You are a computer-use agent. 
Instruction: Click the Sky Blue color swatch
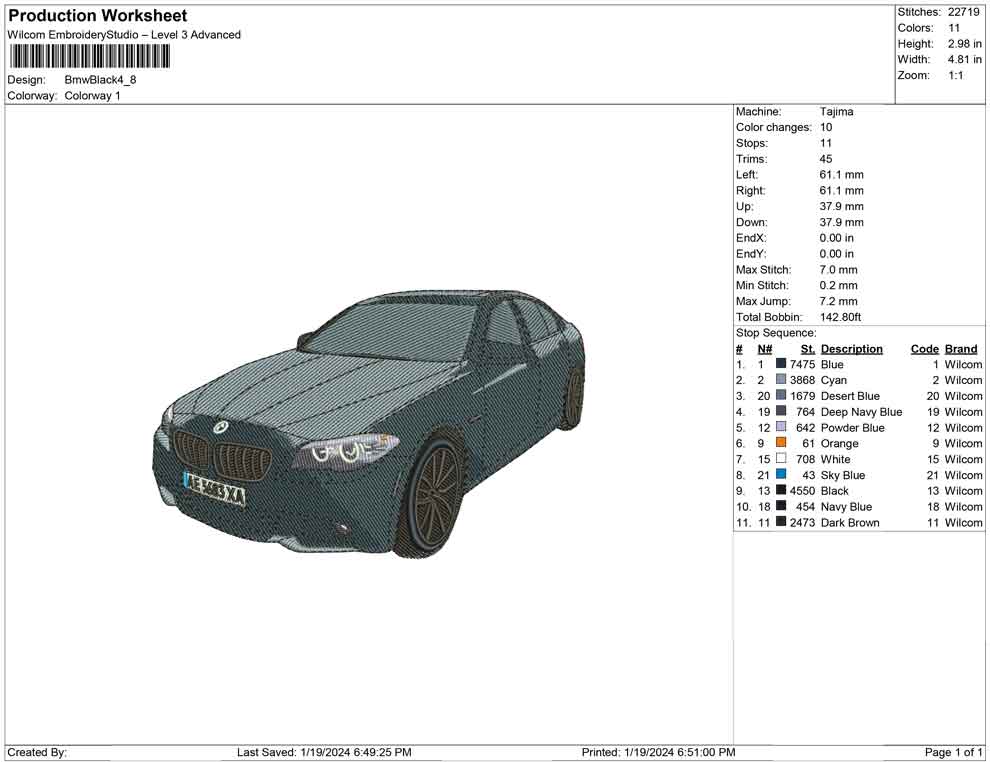781,474
